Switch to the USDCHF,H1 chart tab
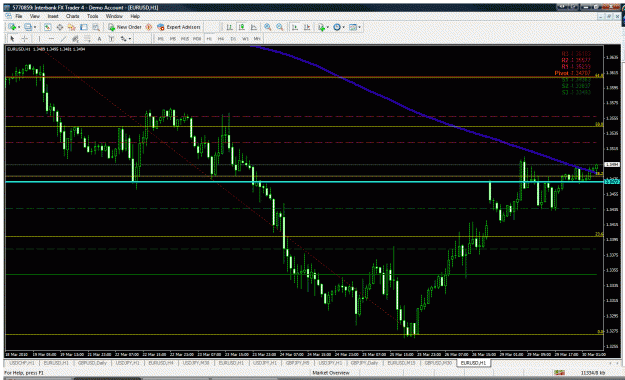 [22, 363]
